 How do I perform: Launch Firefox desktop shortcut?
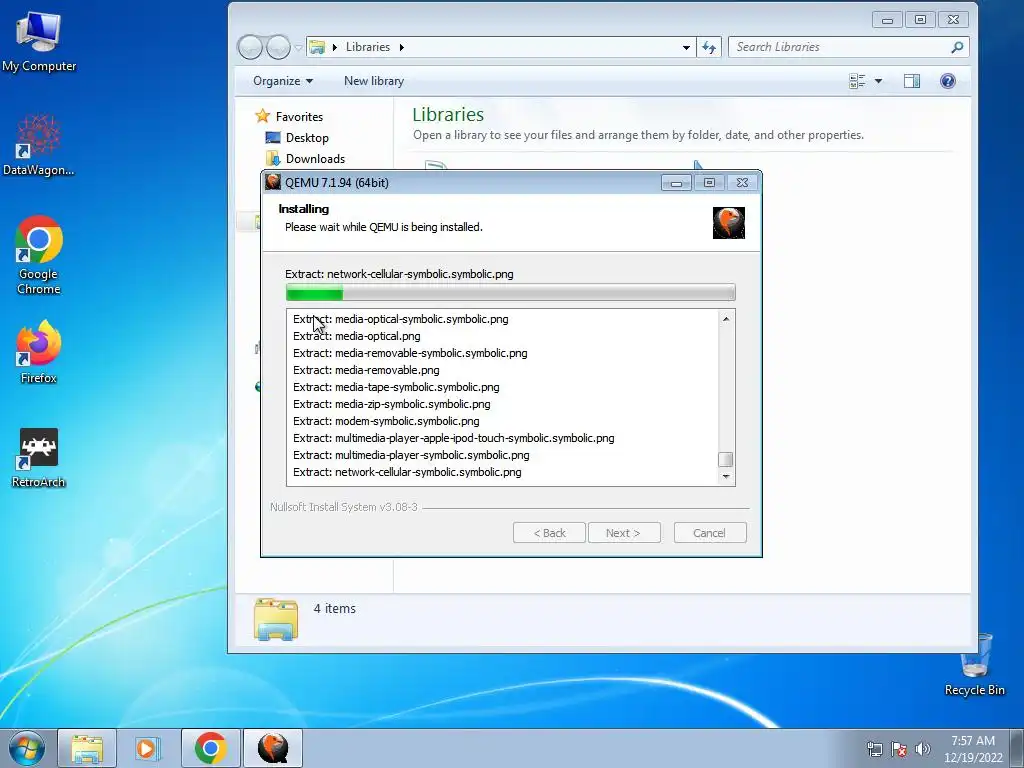point(39,351)
